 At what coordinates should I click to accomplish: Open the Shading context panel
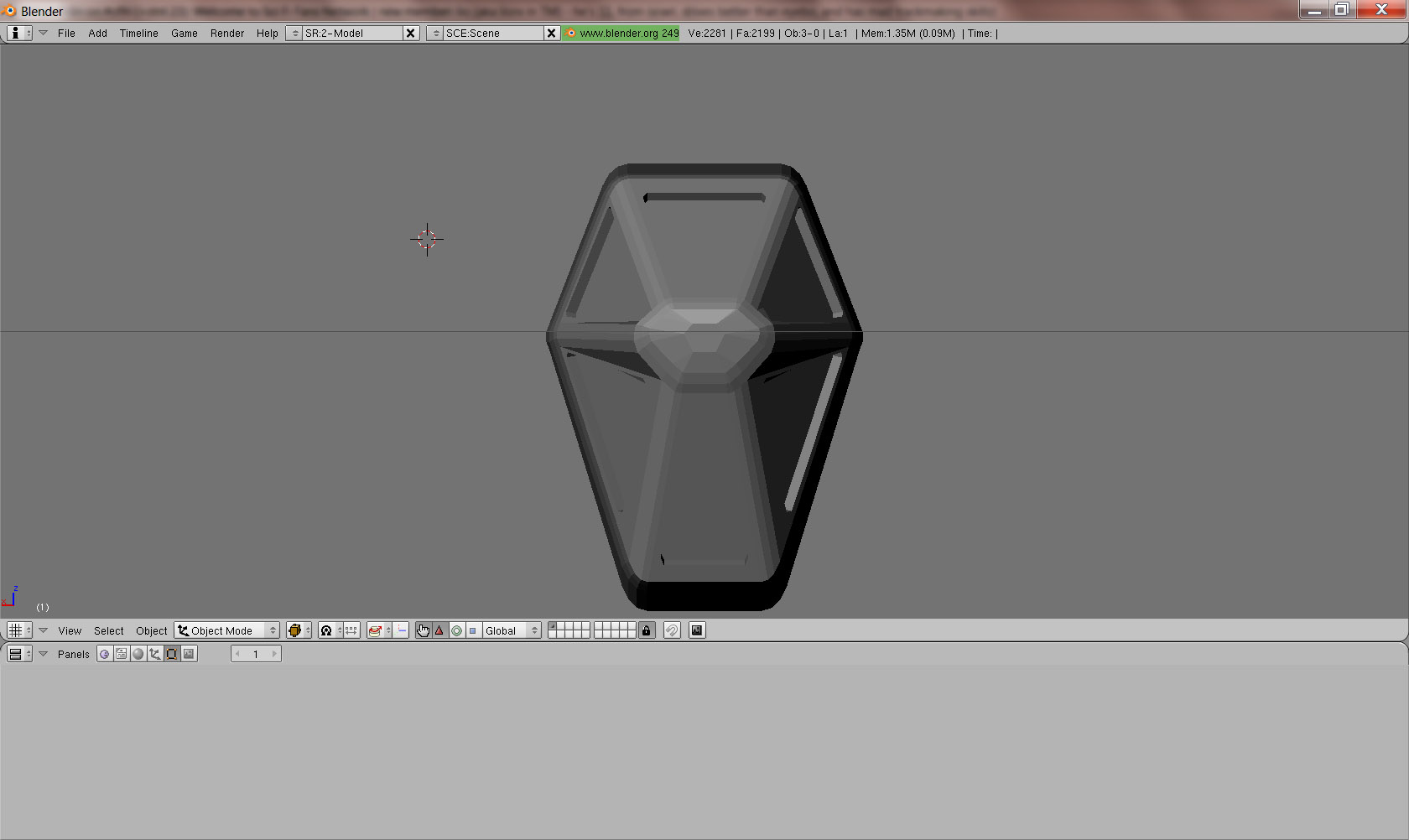[x=138, y=654]
